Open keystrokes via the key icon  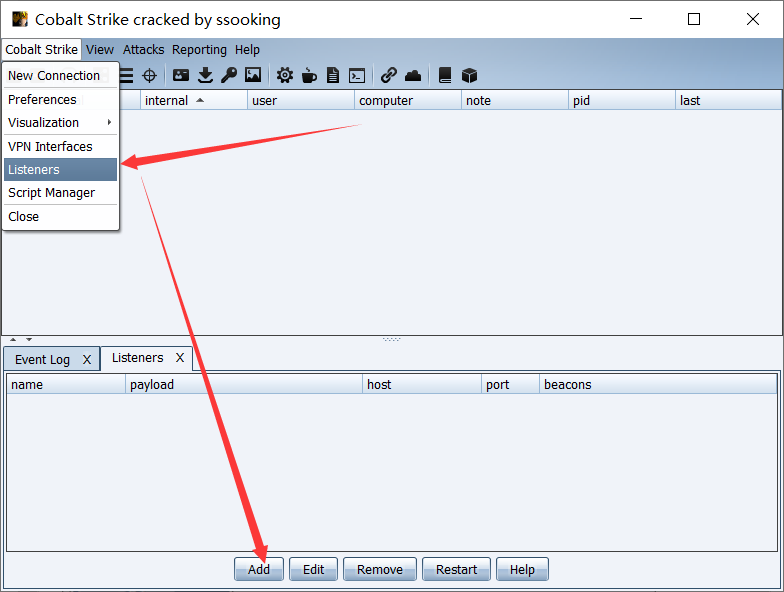[x=229, y=76]
